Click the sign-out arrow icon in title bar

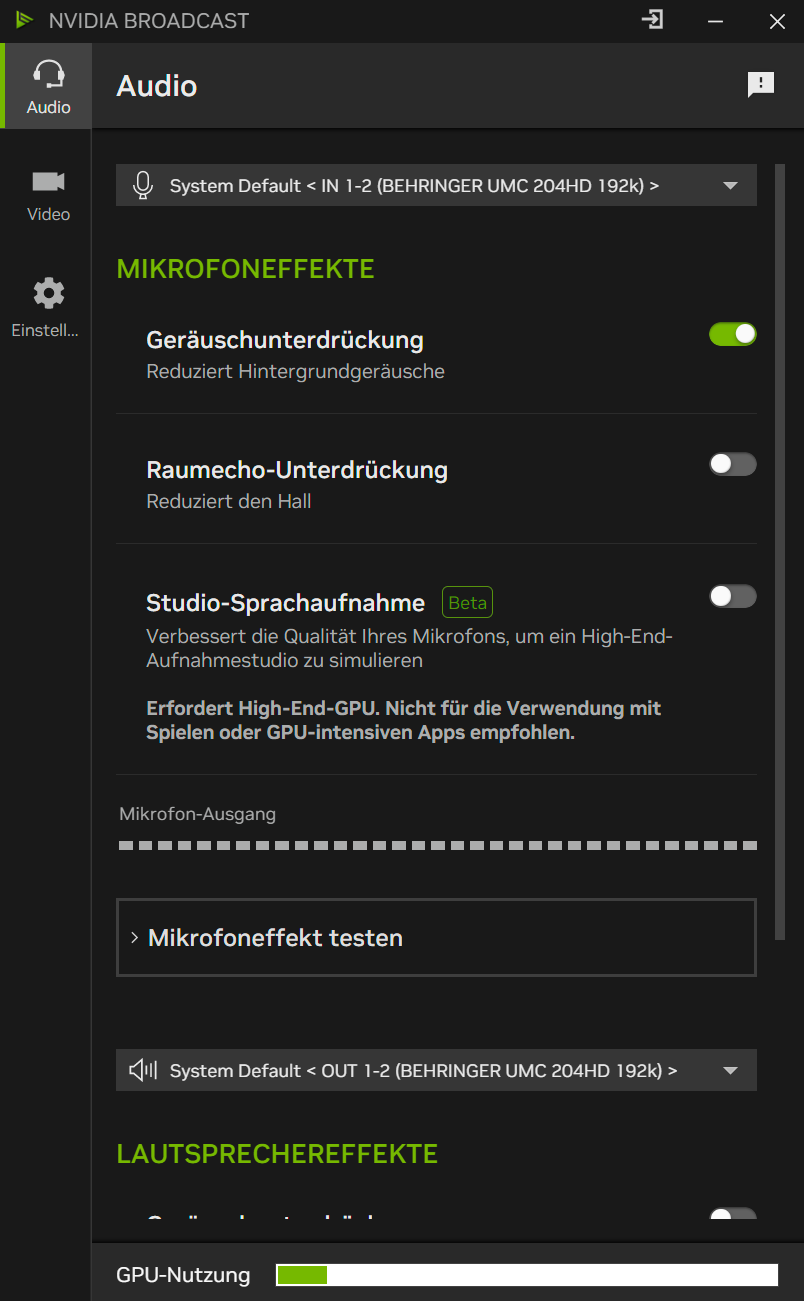652,20
